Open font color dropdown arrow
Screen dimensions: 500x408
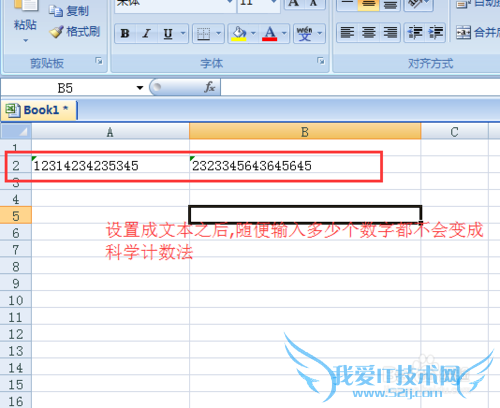tap(284, 33)
